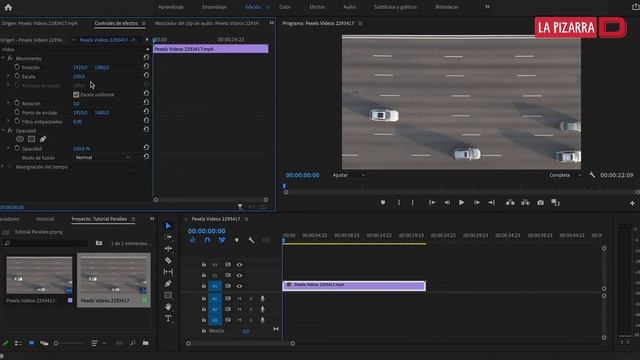Show more workspaces with double chevron
Viewport: 640px width, 360px height.
[x=487, y=7]
